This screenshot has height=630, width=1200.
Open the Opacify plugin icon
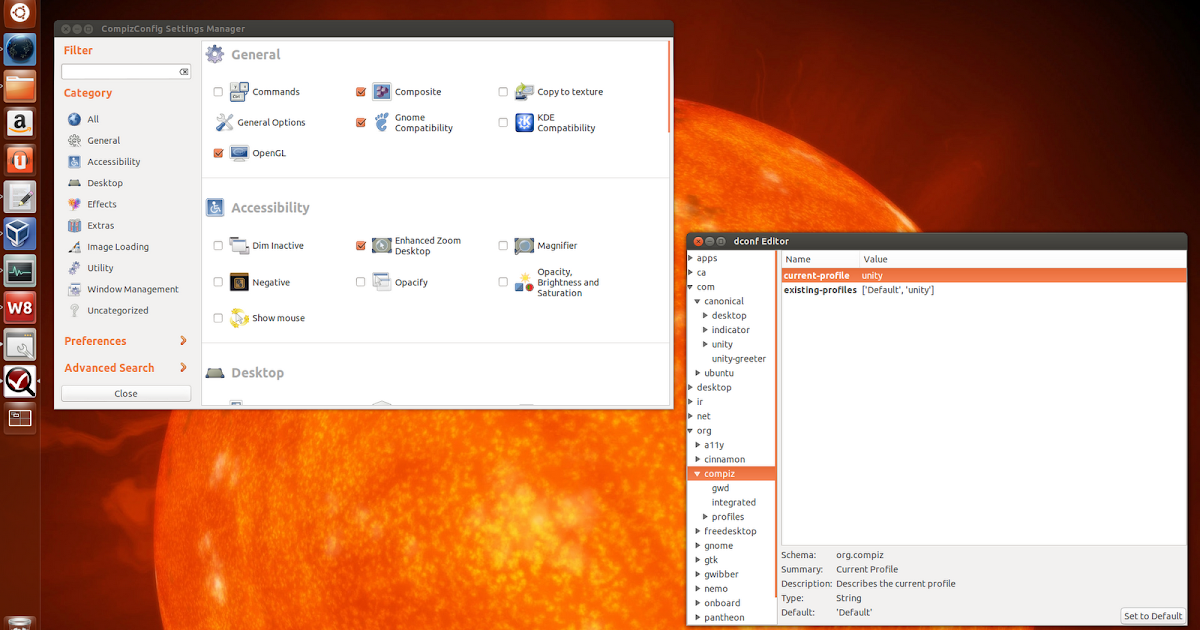(x=381, y=283)
